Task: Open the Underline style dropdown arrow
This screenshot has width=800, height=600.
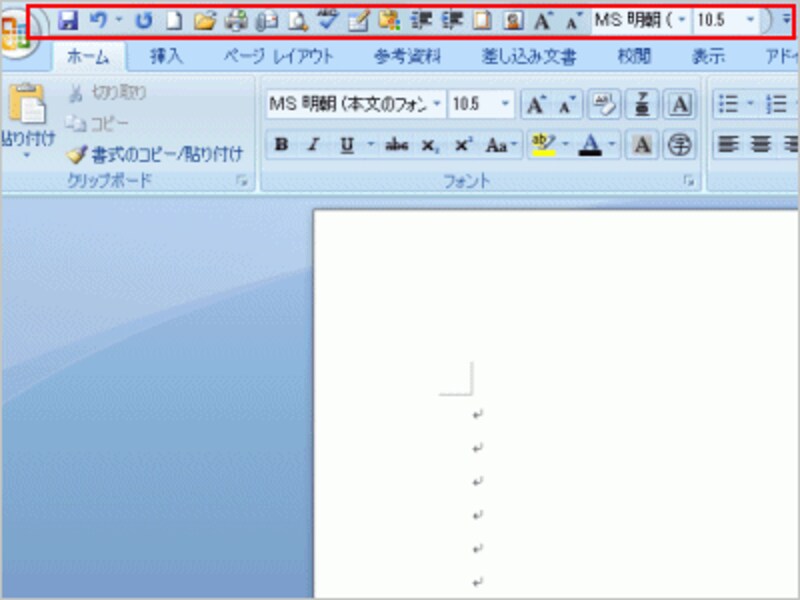Action: pyautogui.click(x=371, y=145)
